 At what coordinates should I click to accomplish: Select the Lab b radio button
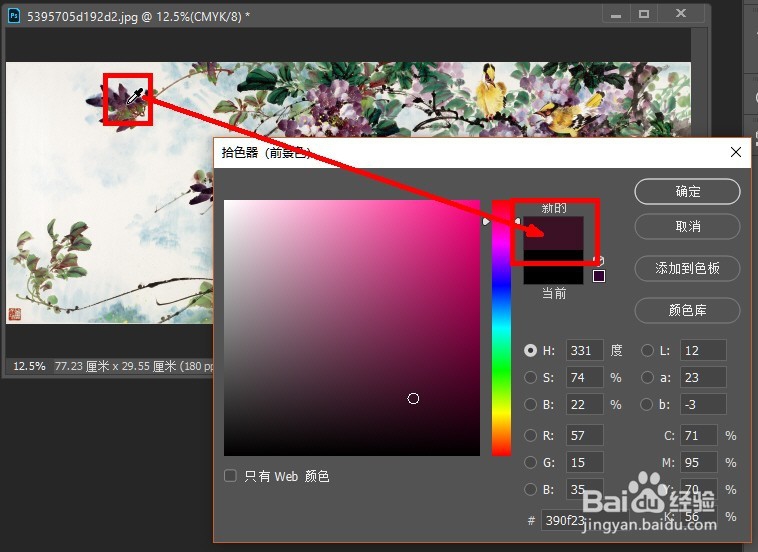click(x=646, y=404)
